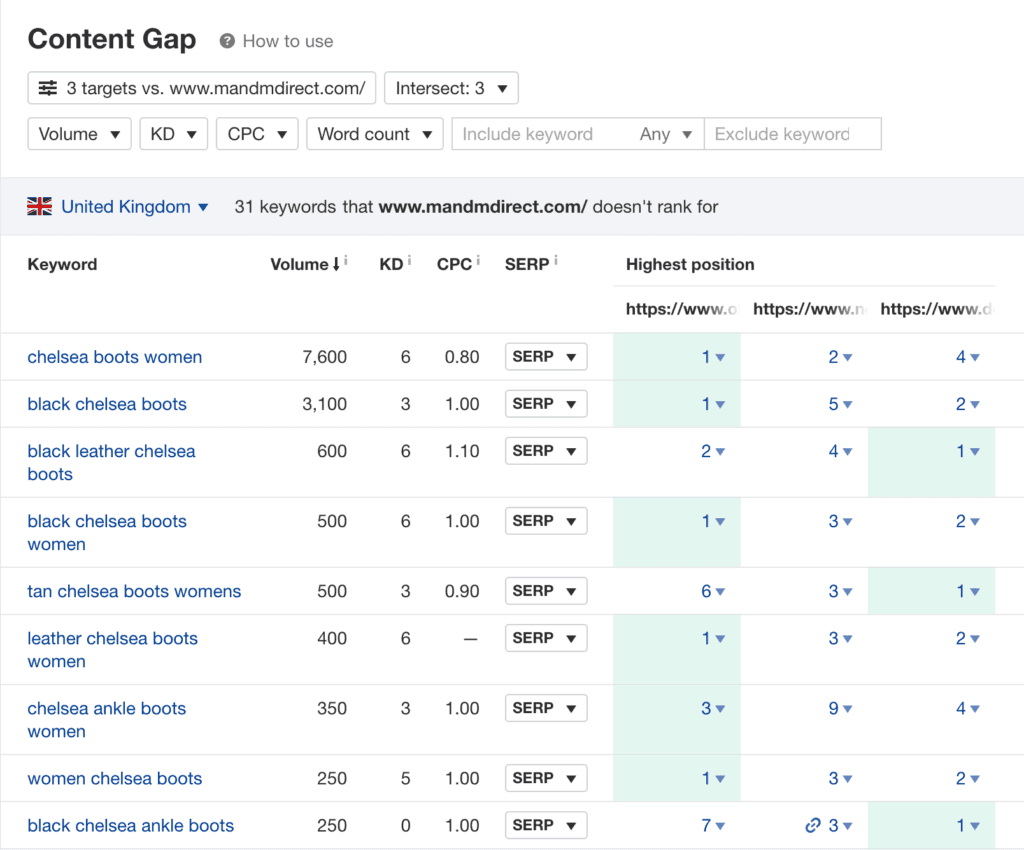1024x850 pixels.
Task: Click the CPC column header
Action: click(455, 264)
